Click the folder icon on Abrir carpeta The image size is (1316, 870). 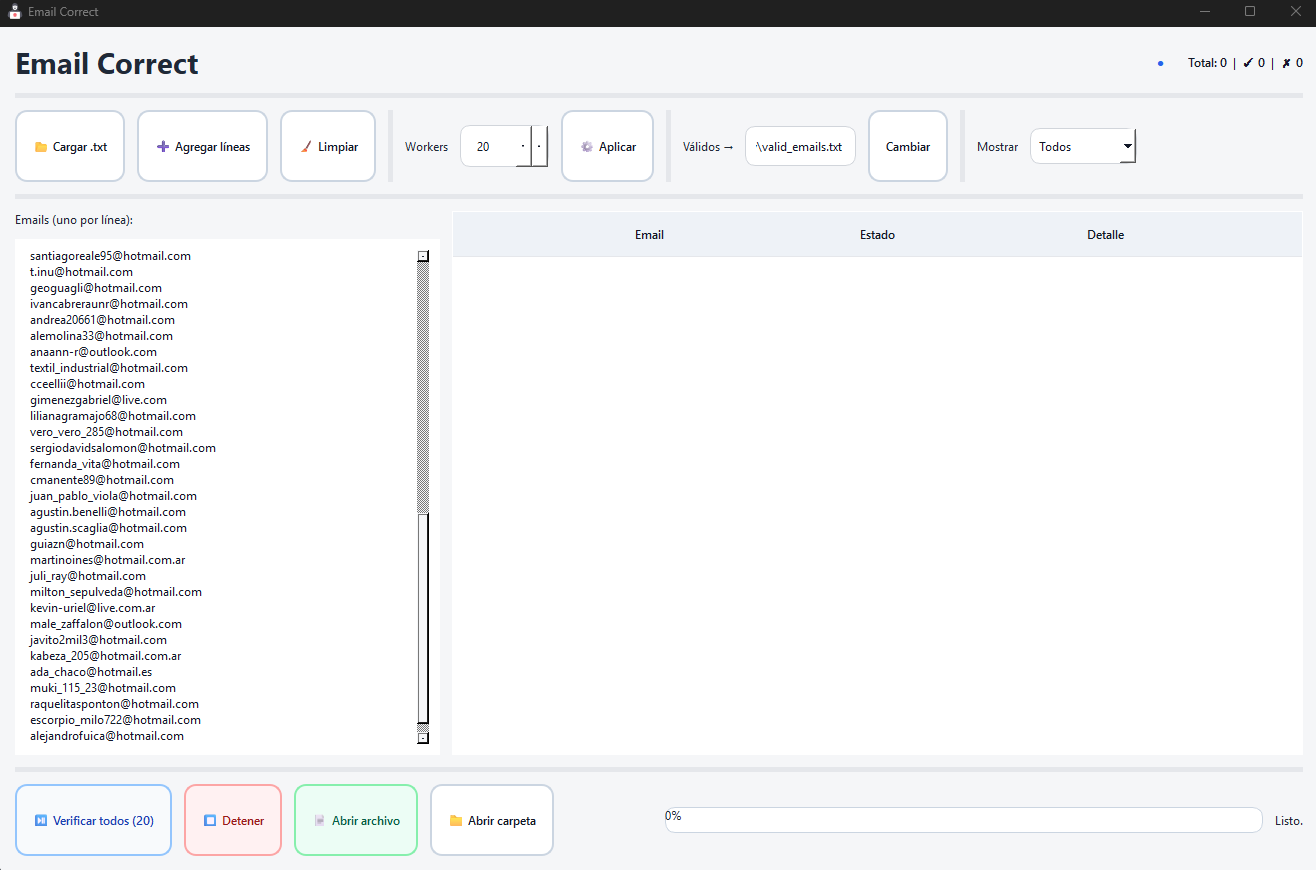pyautogui.click(x=456, y=821)
